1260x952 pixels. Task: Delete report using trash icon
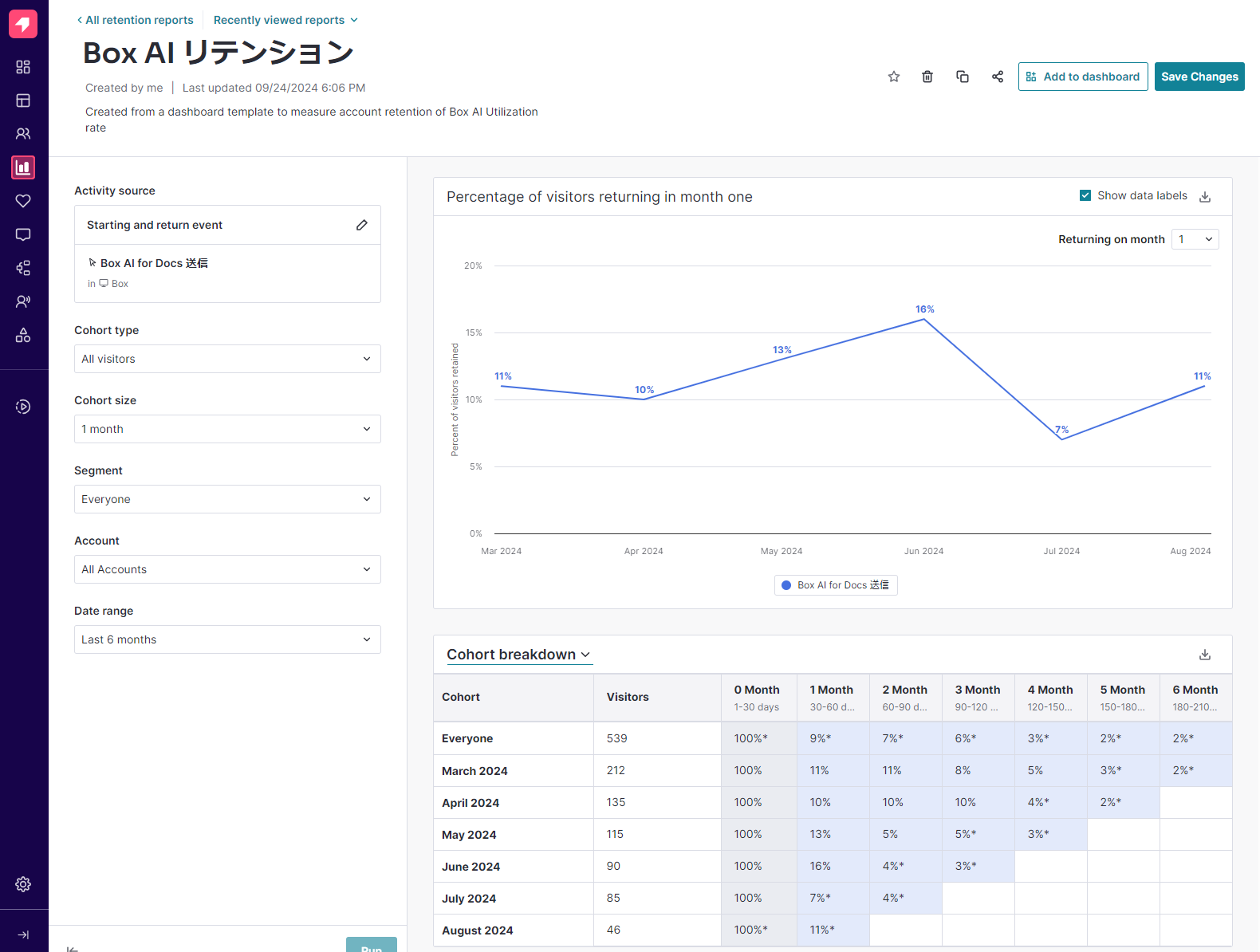tap(927, 77)
